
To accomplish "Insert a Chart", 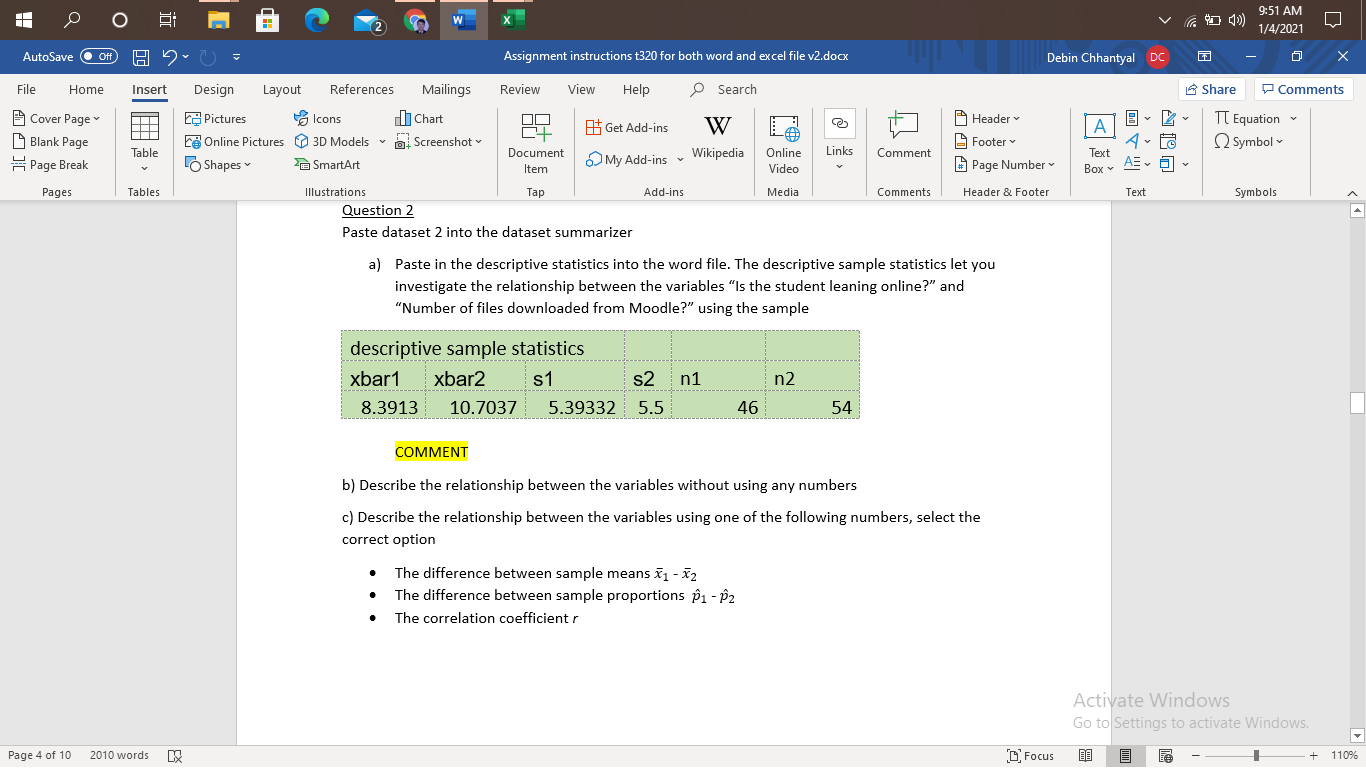I will point(419,118).
